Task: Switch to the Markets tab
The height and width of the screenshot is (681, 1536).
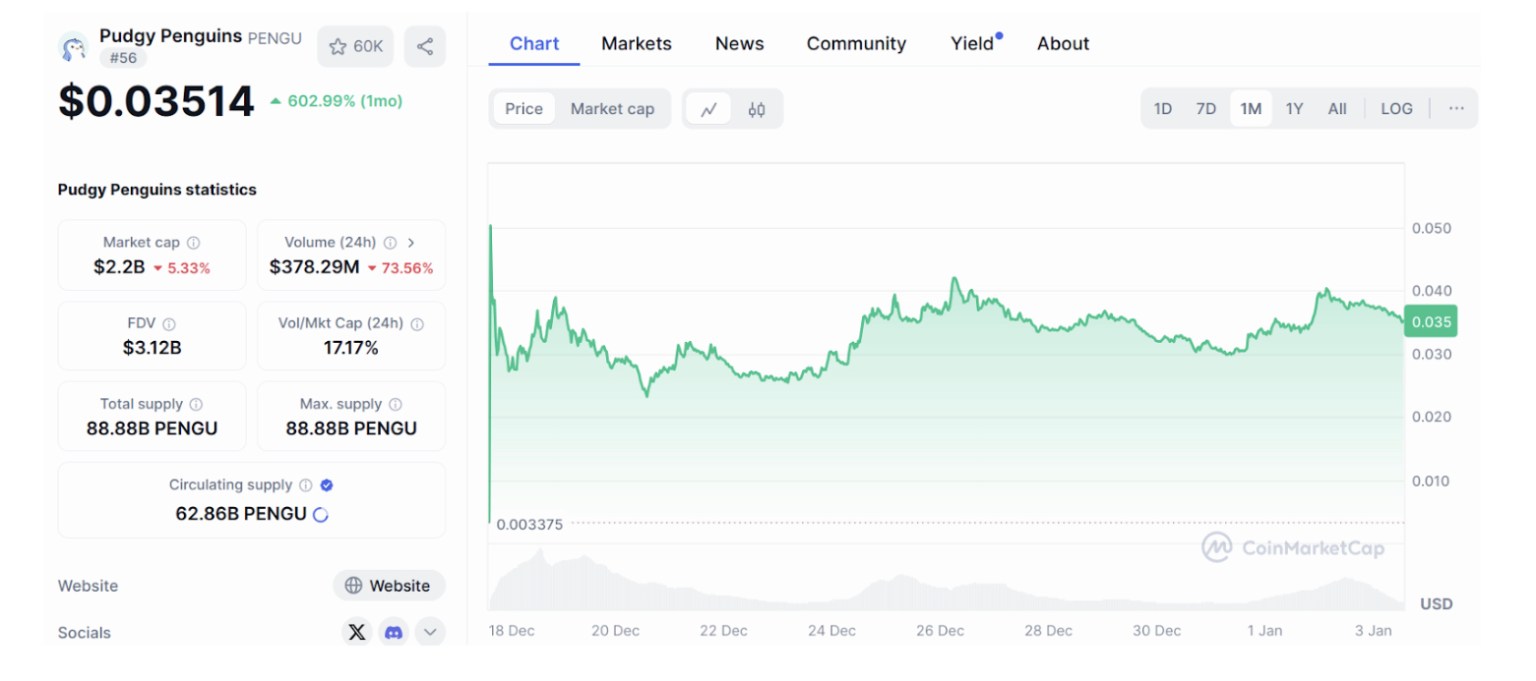Action: coord(636,44)
